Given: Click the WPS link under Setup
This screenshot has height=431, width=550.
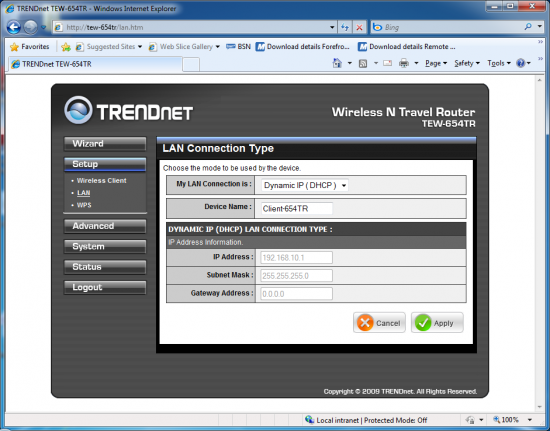Looking at the screenshot, I should coord(84,205).
